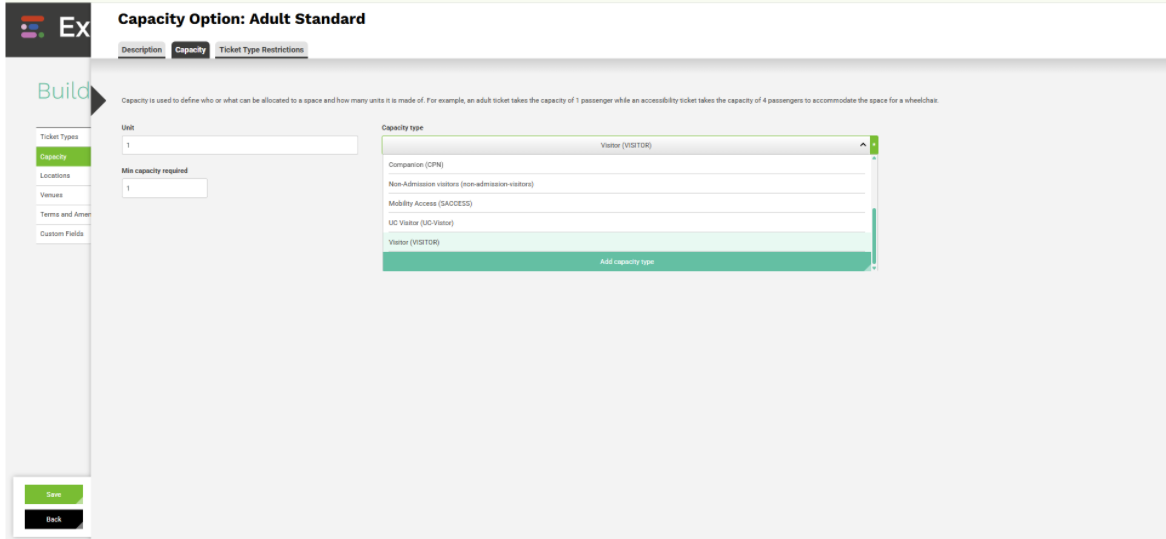This screenshot has width=1166, height=539.
Task: Click the green Save button
Action: (x=54, y=494)
